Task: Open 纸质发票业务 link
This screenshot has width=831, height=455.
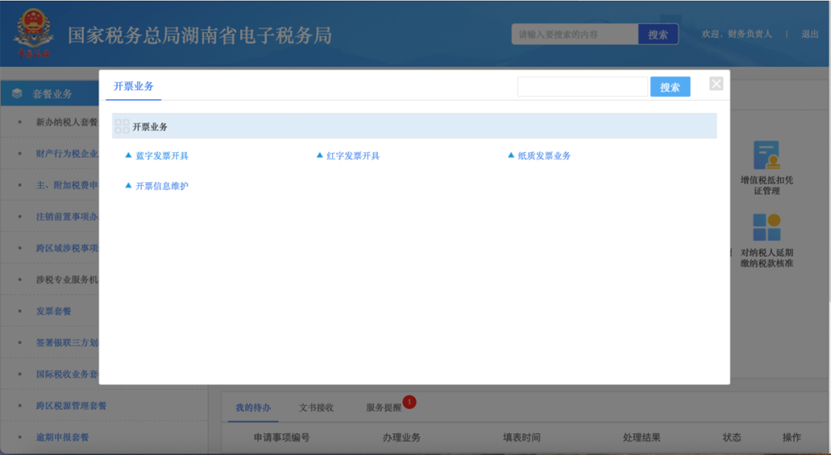Action: point(544,156)
